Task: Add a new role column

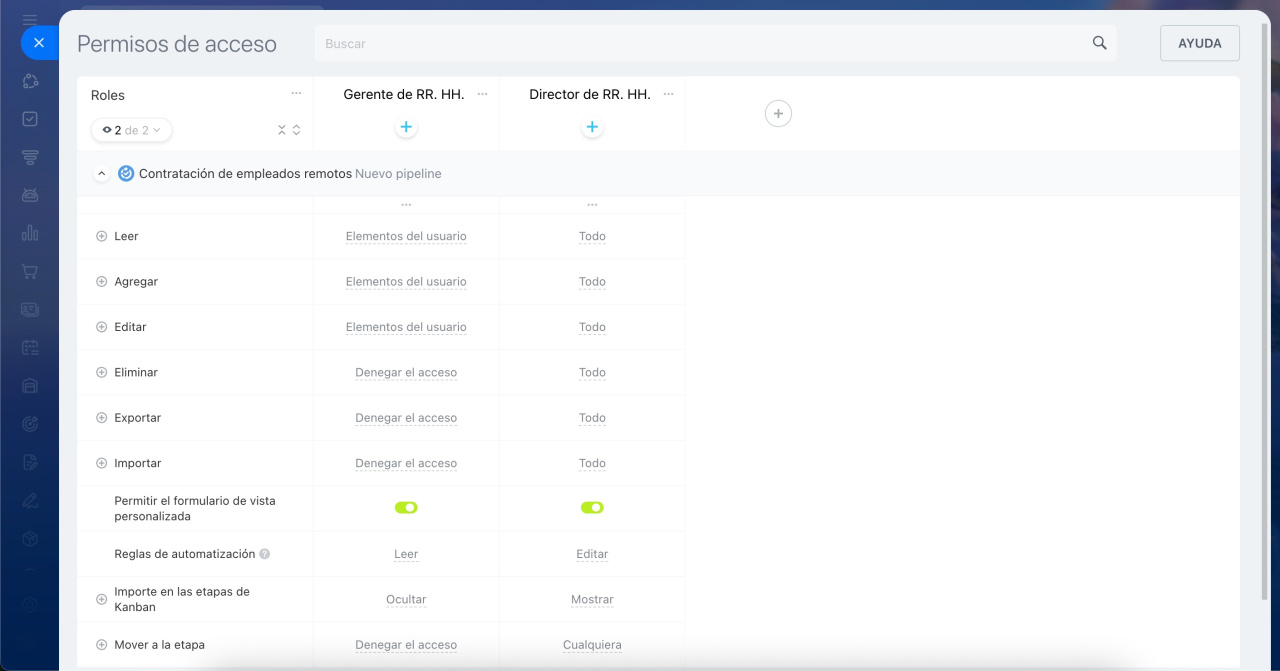Action: coord(778,114)
